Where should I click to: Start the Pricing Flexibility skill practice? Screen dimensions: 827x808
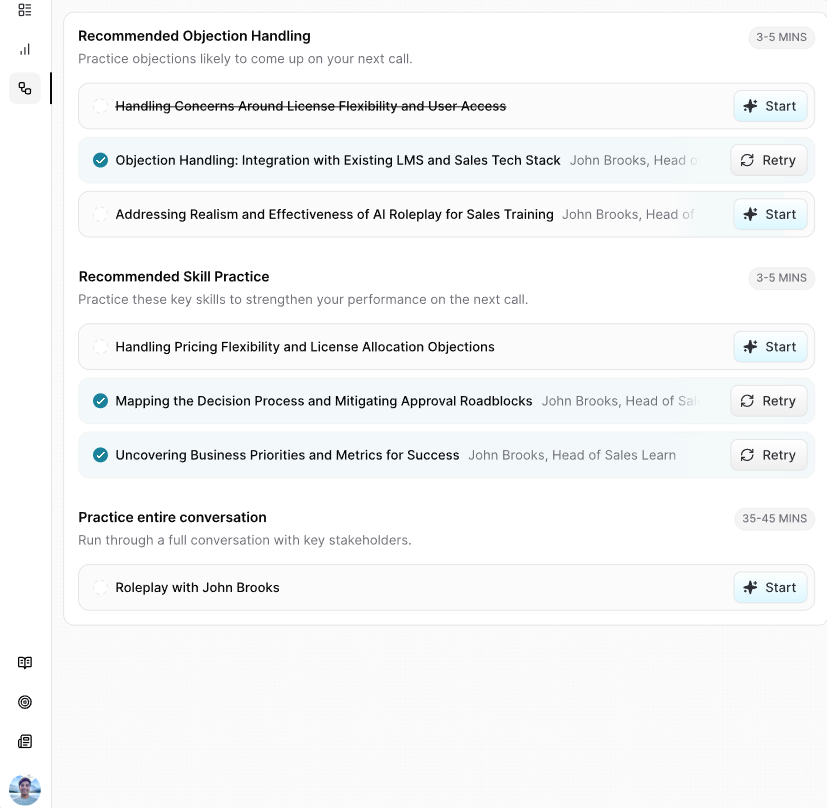(770, 347)
